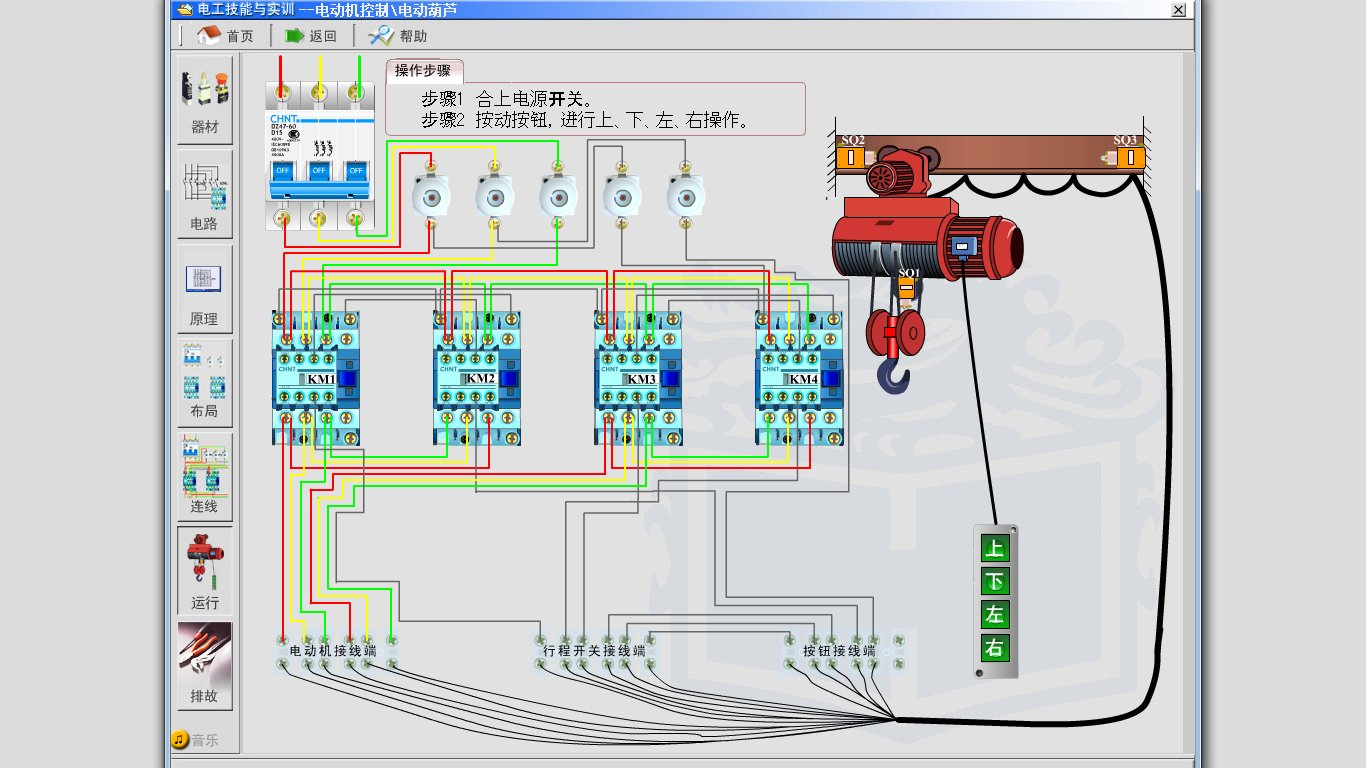
Task: Open 帮助 help from the toolbar
Action: [x=398, y=36]
